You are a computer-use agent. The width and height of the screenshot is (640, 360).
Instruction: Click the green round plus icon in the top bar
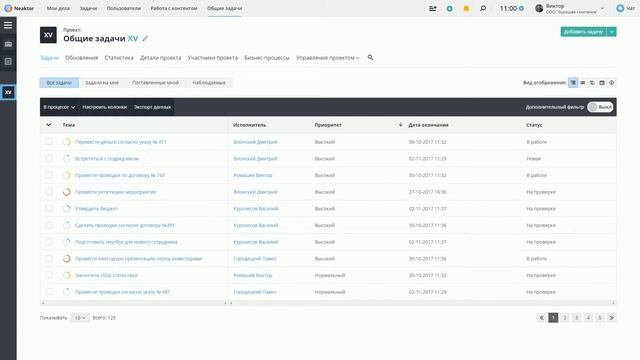click(449, 8)
